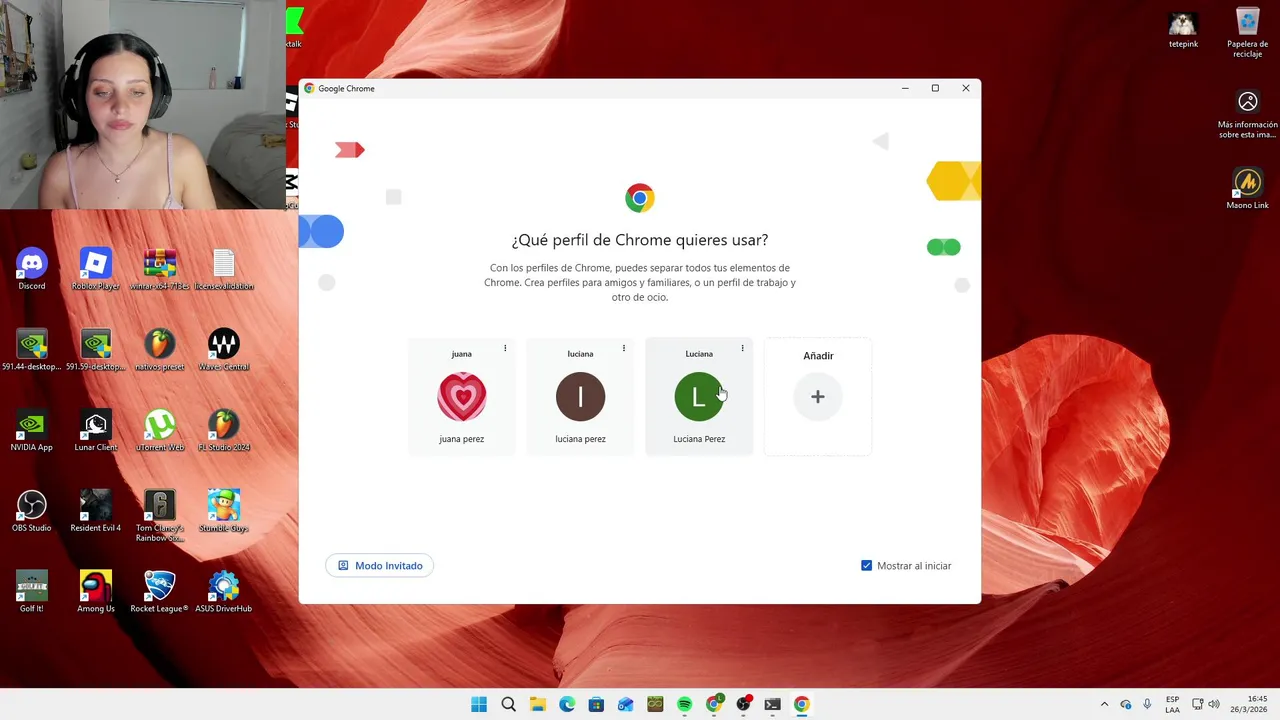1280x720 pixels.
Task: Open more options menu for juana profile
Action: pos(505,348)
